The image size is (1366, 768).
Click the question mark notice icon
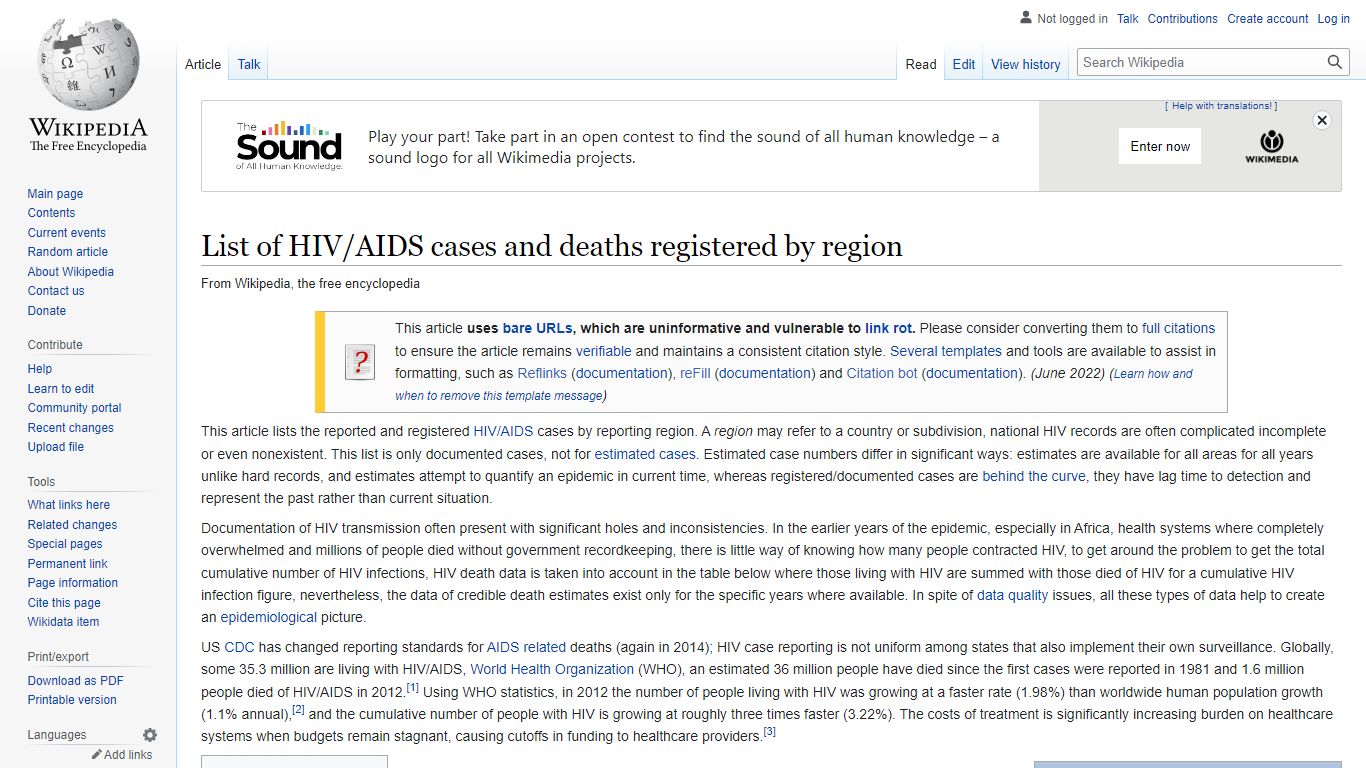tap(360, 362)
